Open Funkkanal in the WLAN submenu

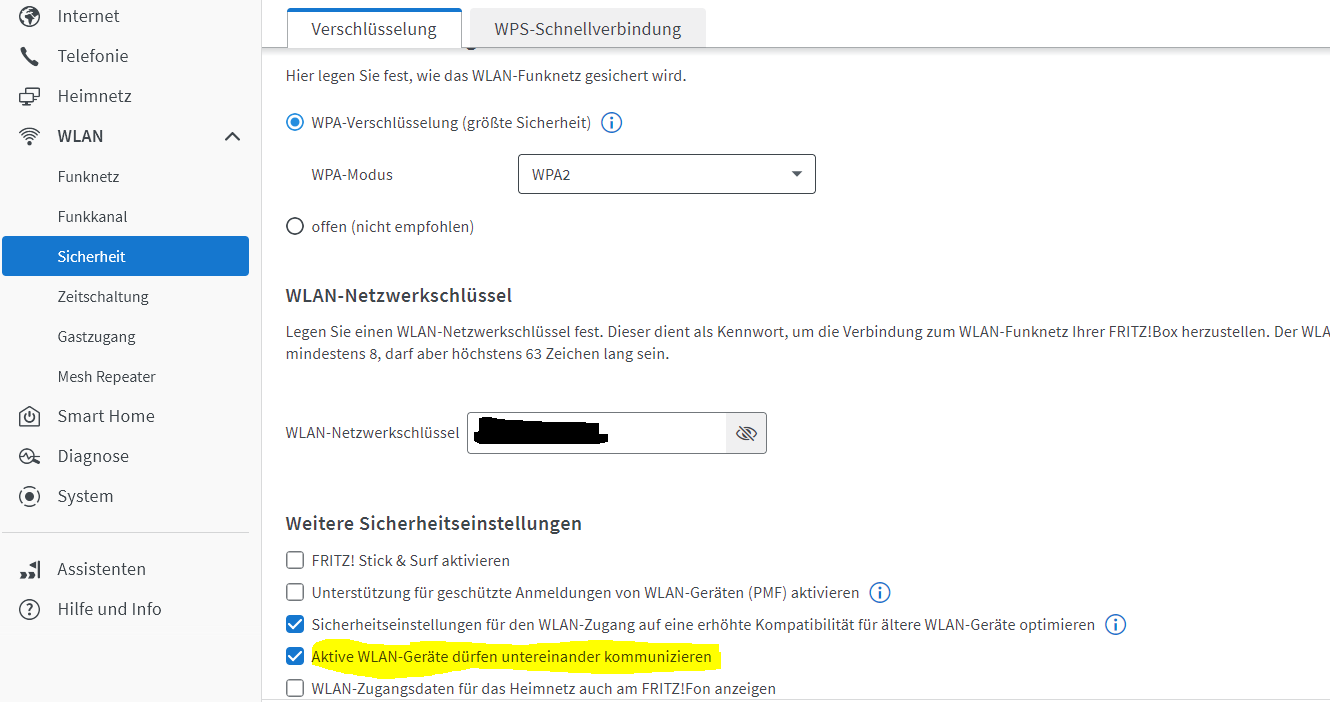point(92,217)
